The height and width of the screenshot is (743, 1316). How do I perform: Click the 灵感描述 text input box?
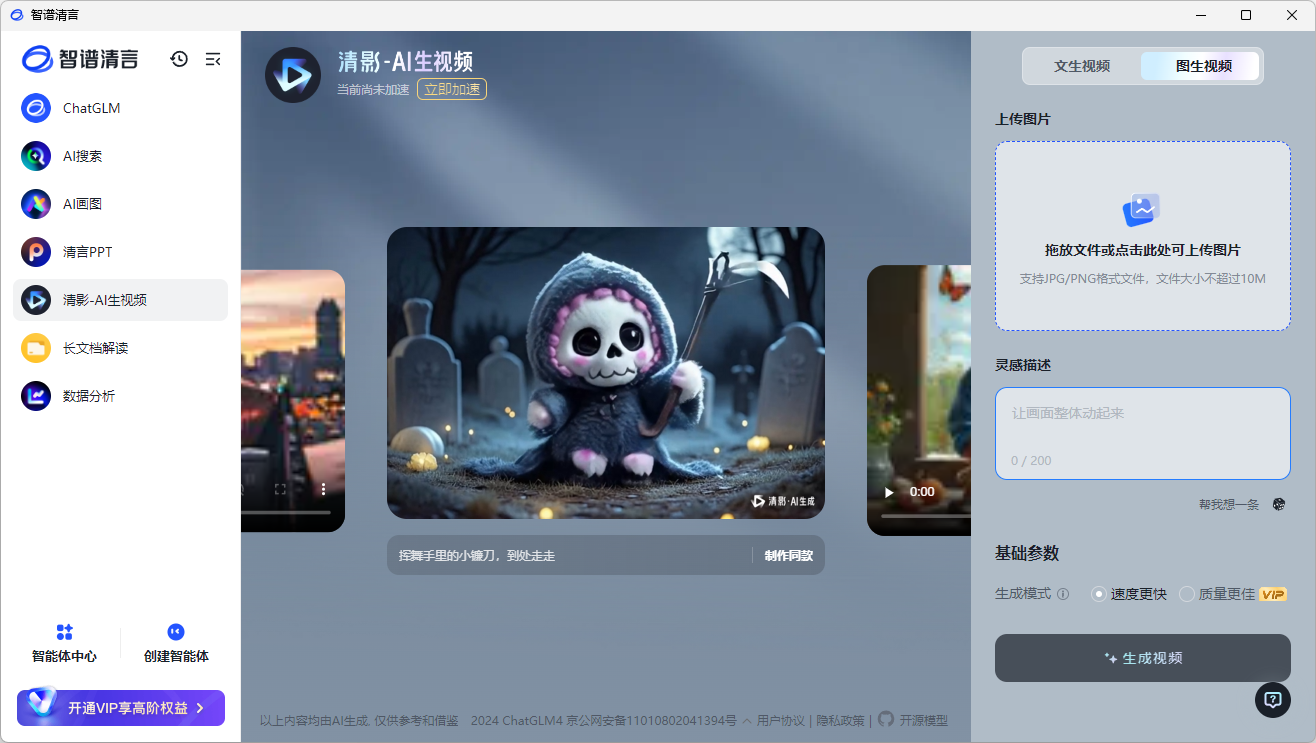(1142, 433)
